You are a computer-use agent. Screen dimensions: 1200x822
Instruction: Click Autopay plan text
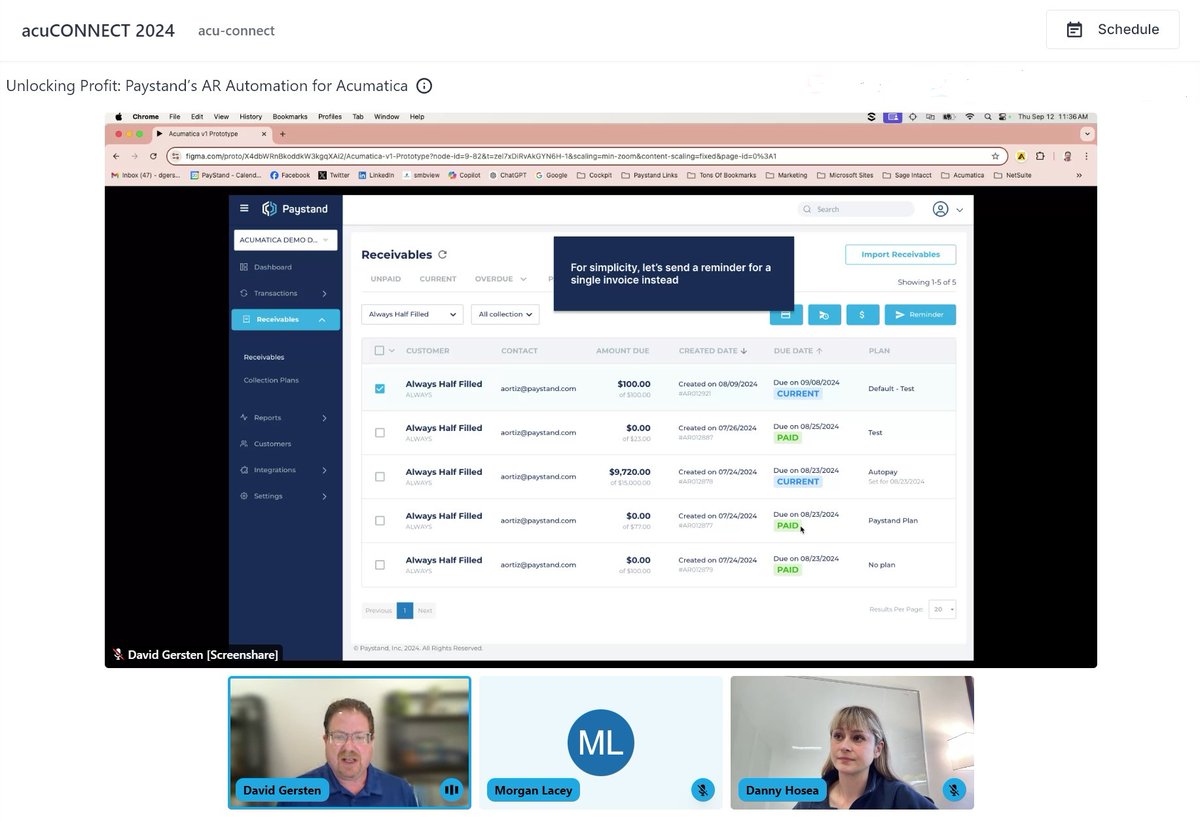882,471
